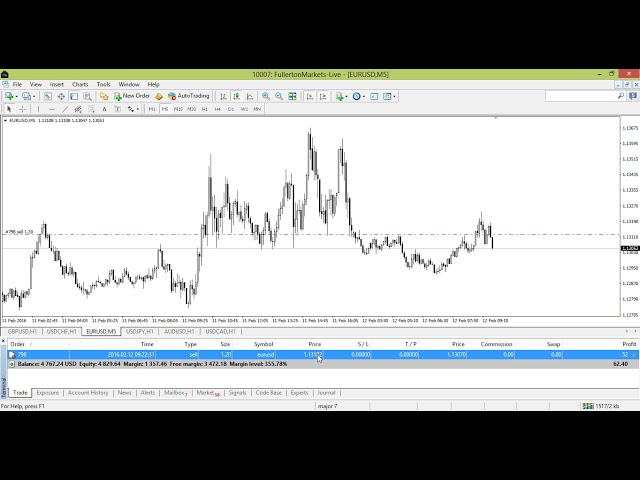Sort trades by Profit column header

[629, 344]
